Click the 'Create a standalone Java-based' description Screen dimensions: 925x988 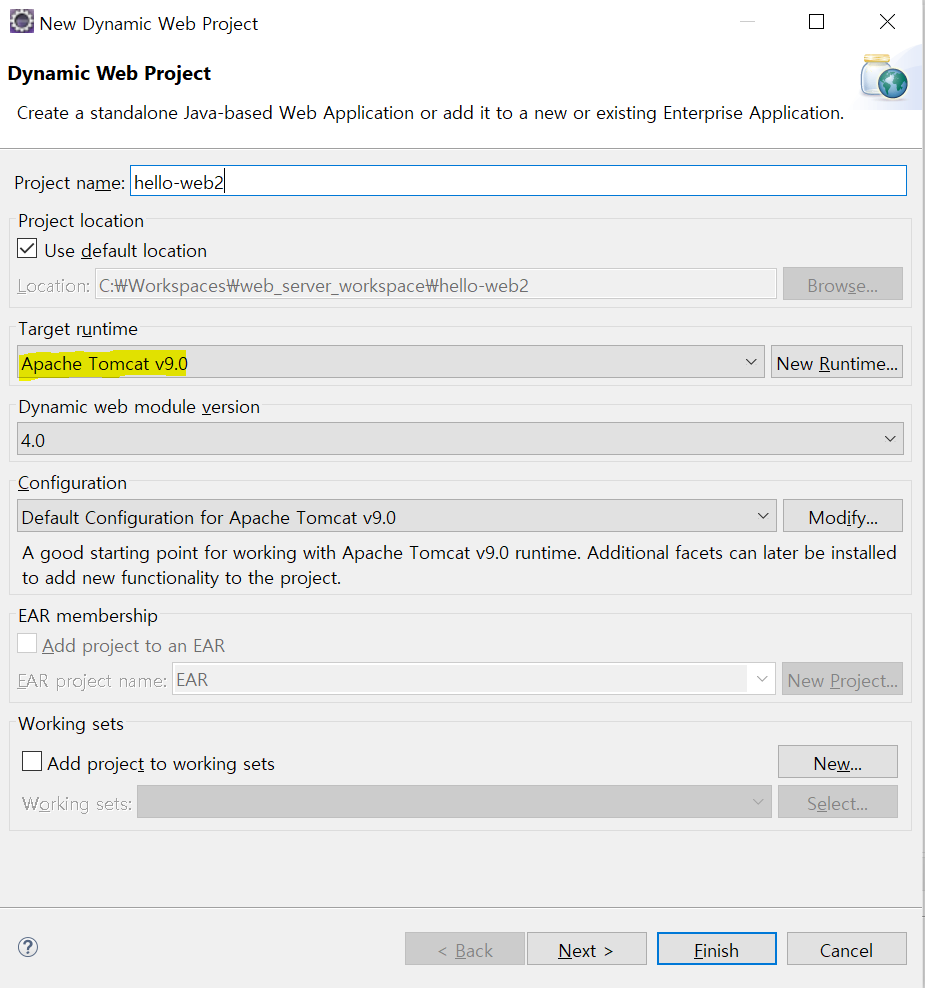(x=430, y=113)
